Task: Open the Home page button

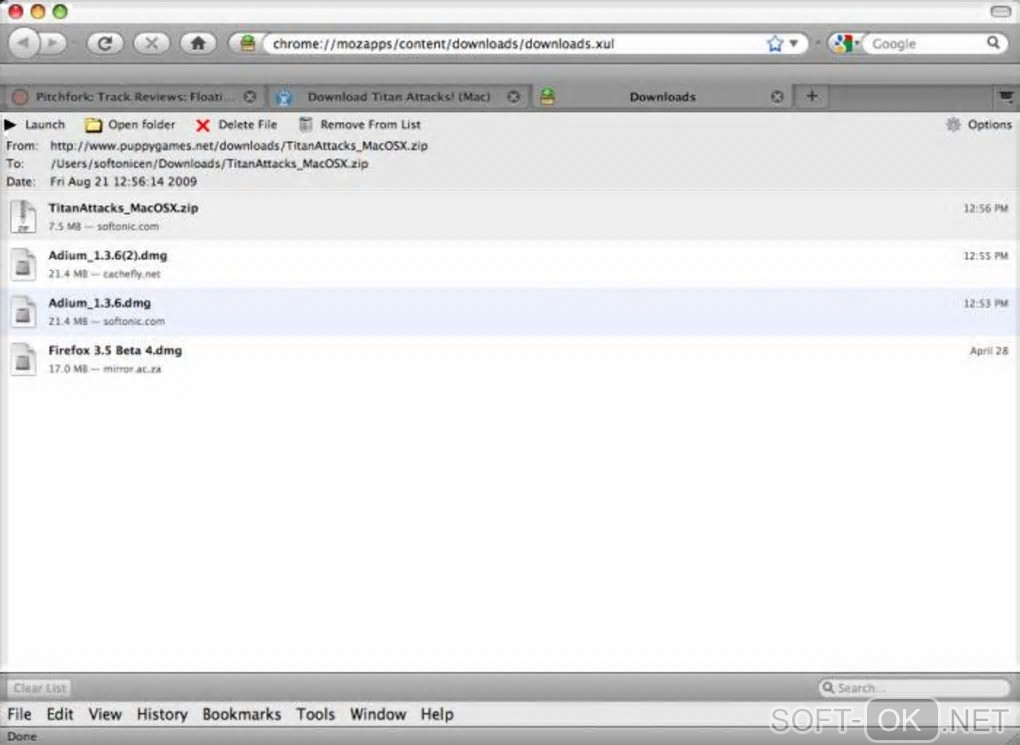Action: tap(198, 44)
